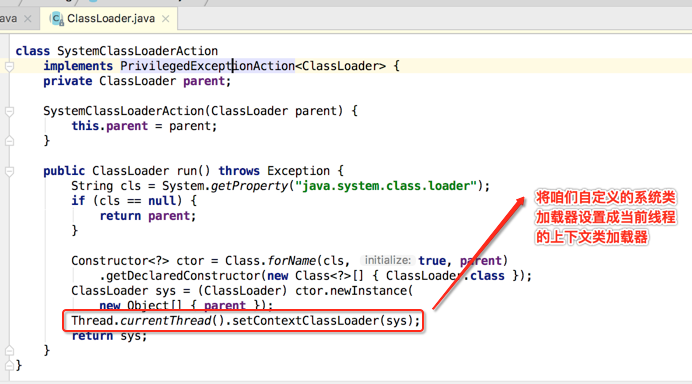
Task: Click 'this.parent = parent;' assignment line
Action: coord(144,126)
